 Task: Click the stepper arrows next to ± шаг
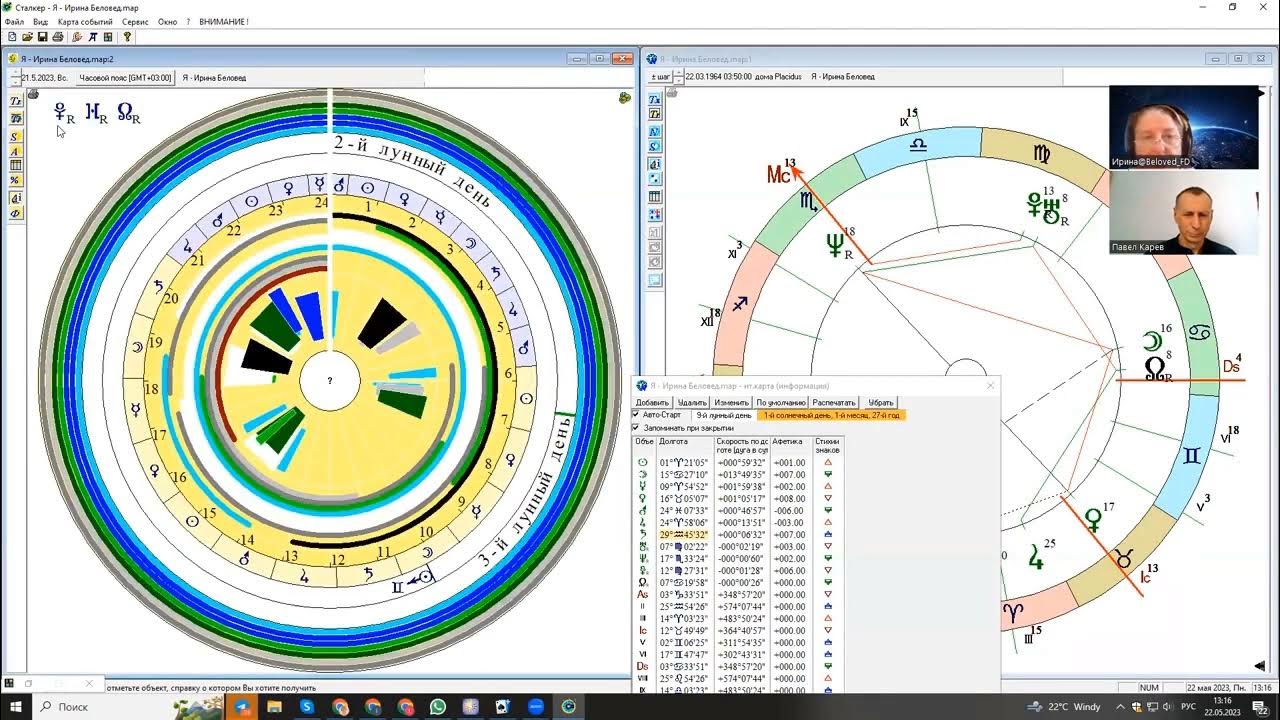tap(679, 76)
